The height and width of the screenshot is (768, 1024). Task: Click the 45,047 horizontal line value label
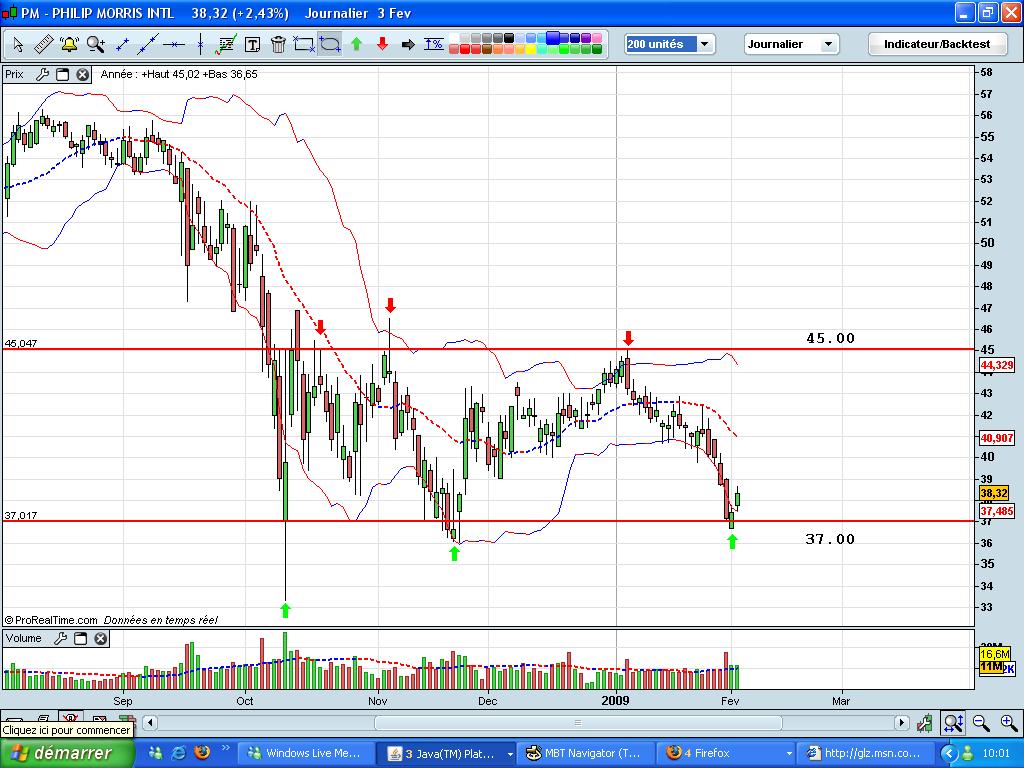21,343
